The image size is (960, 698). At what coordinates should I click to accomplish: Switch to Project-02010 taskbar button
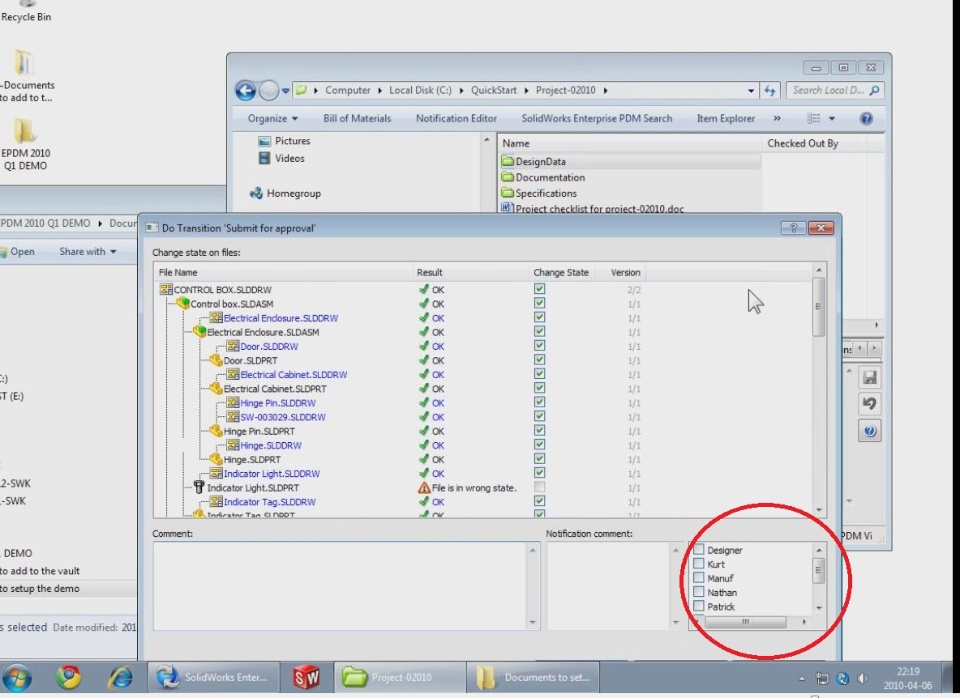[399, 678]
